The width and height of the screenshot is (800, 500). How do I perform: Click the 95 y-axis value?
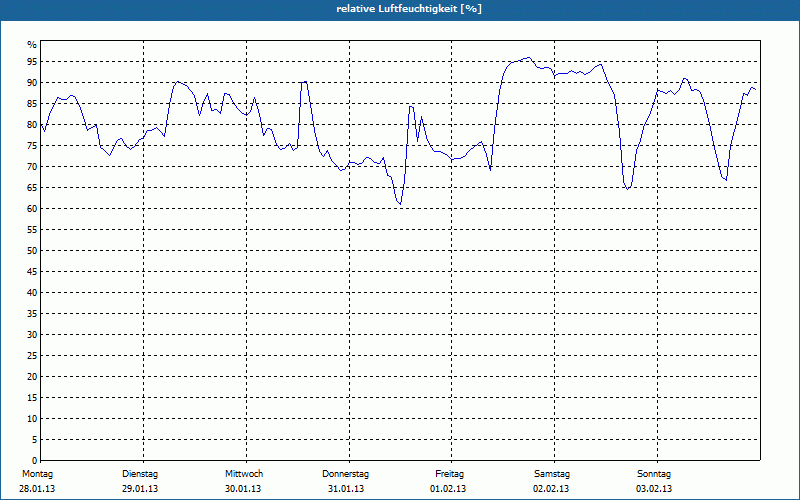pyautogui.click(x=32, y=62)
